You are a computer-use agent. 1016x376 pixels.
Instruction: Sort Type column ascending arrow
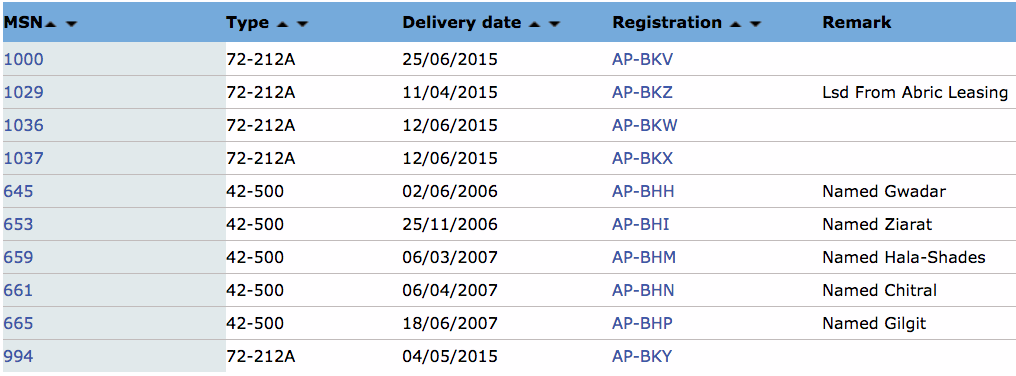coord(282,24)
